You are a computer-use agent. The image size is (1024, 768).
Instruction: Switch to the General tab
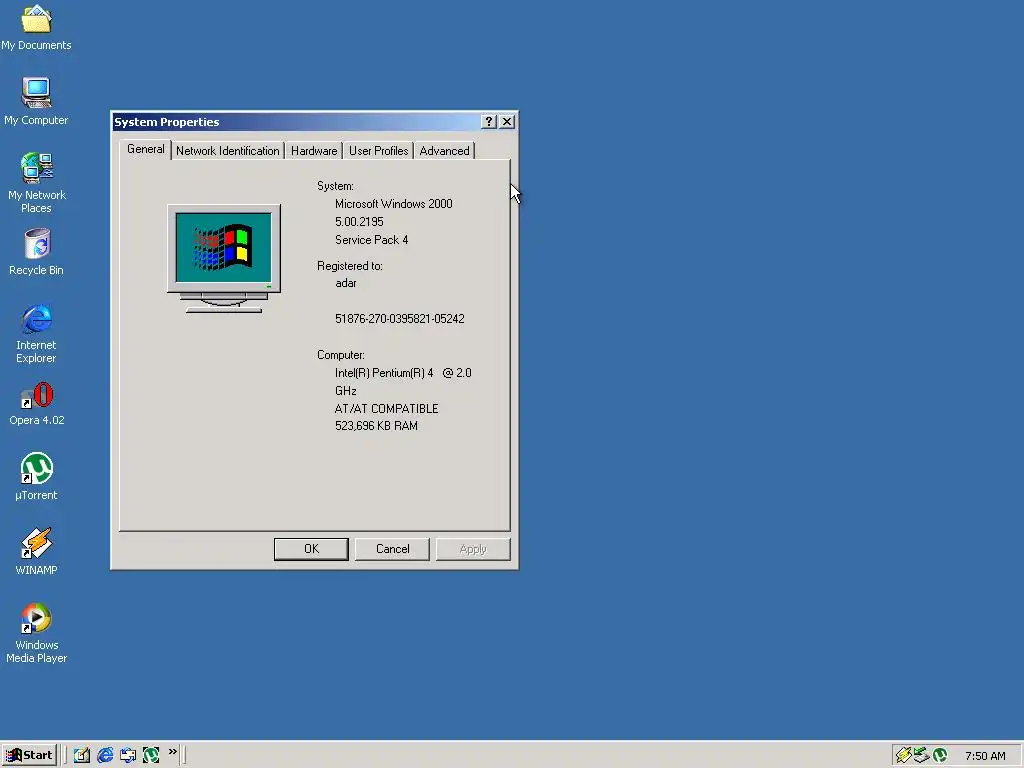click(146, 150)
